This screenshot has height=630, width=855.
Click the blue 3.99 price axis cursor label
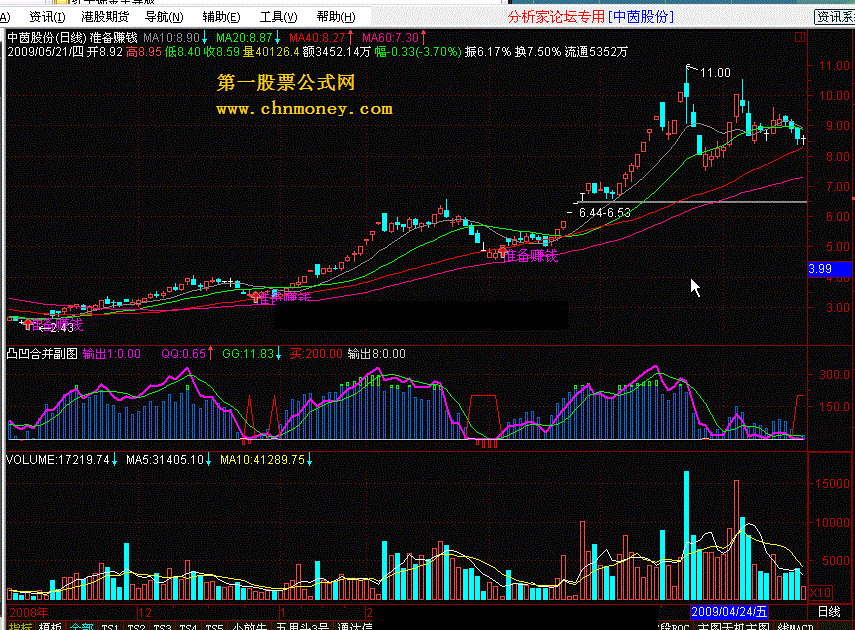click(829, 268)
